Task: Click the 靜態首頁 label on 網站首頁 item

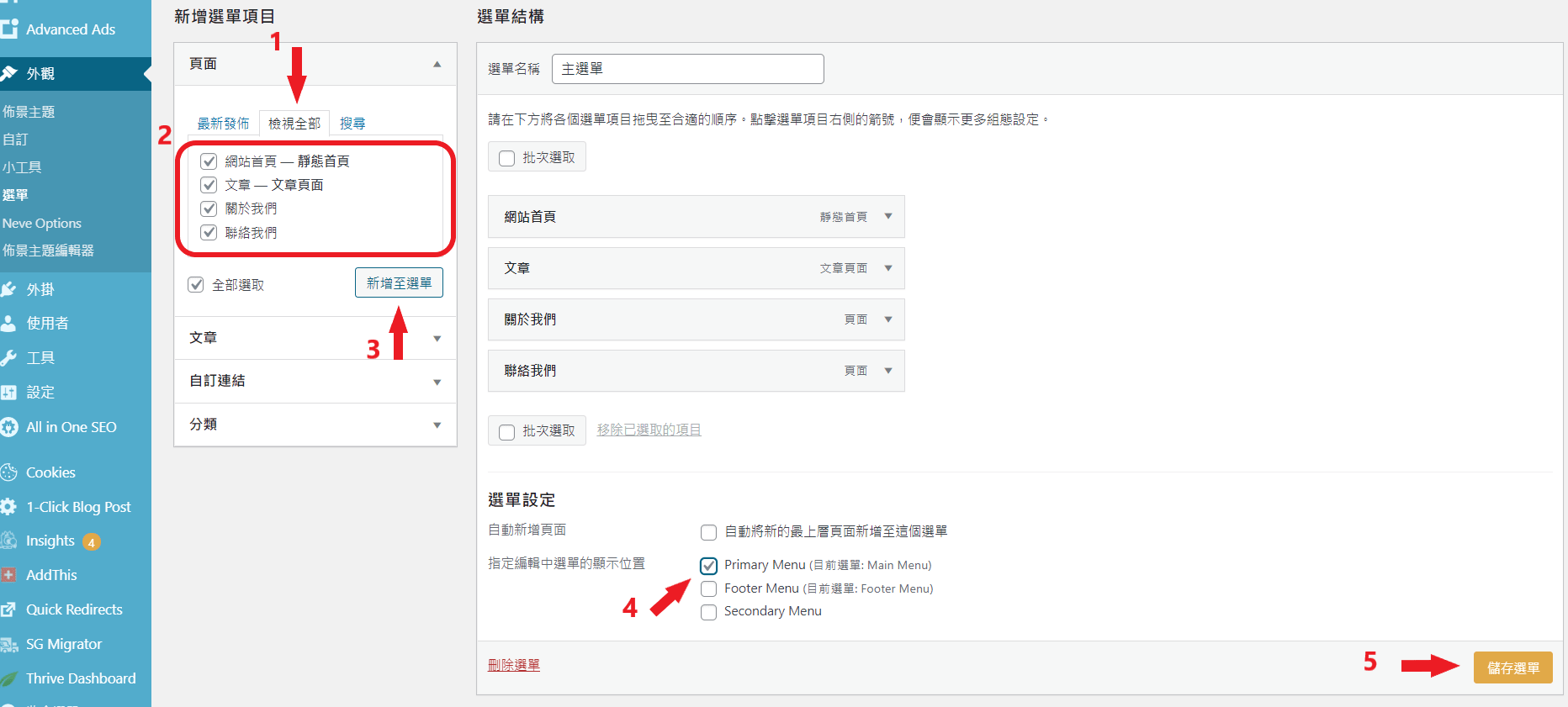Action: 844,217
